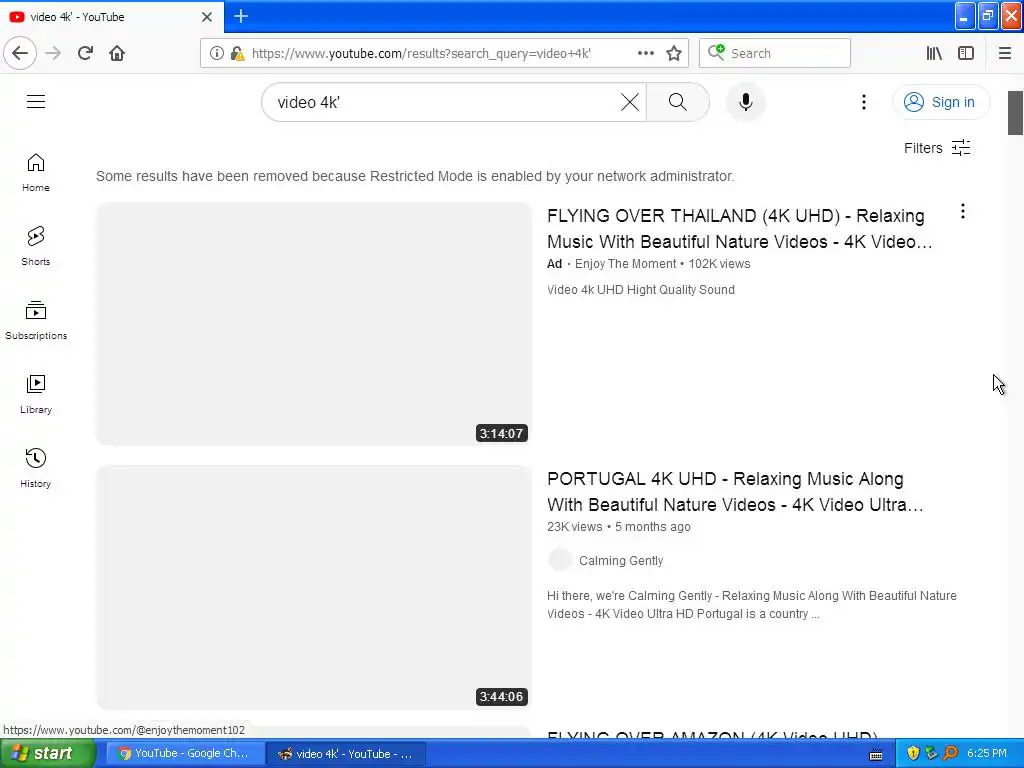This screenshot has height=768, width=1024.
Task: Open Library in YouTube sidebar
Action: pos(36,394)
